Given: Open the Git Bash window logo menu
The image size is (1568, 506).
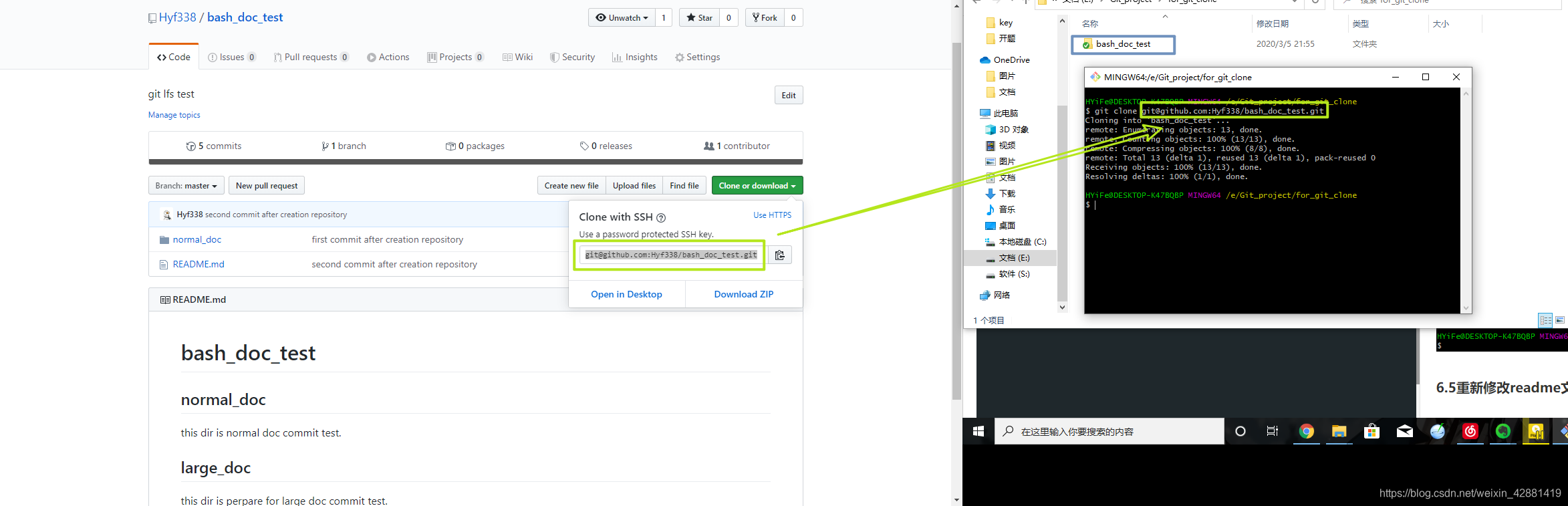Looking at the screenshot, I should [x=1095, y=77].
